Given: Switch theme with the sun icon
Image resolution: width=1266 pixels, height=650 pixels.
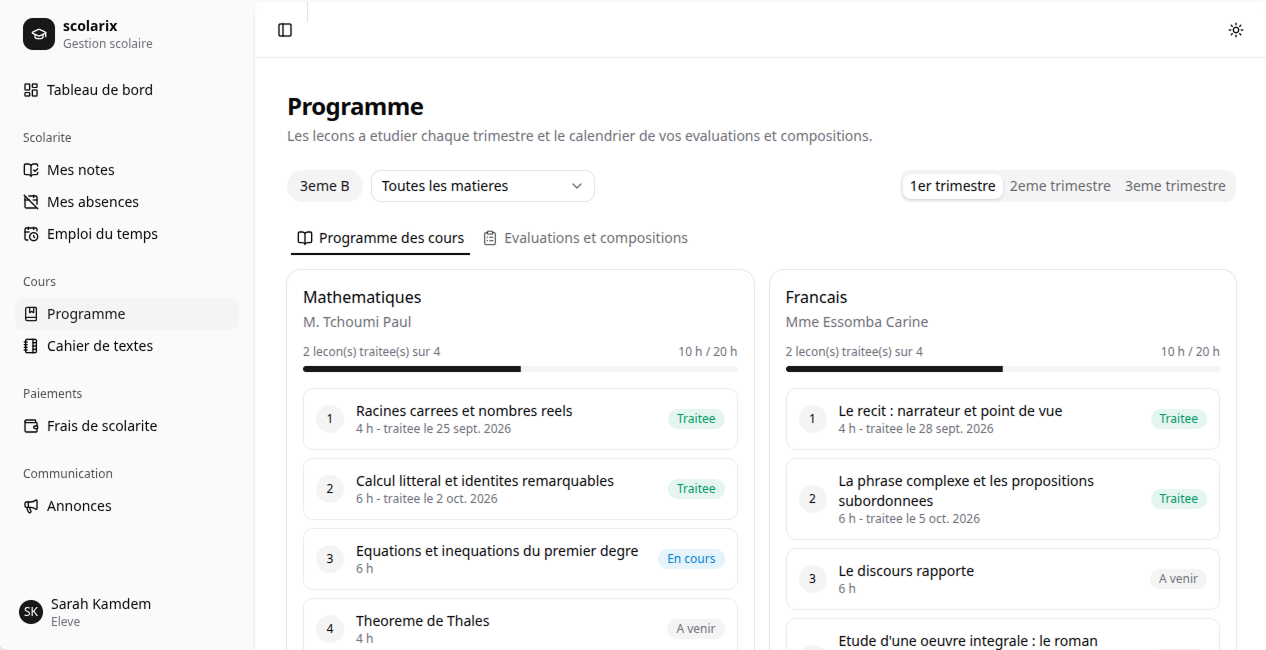Looking at the screenshot, I should (x=1236, y=30).
